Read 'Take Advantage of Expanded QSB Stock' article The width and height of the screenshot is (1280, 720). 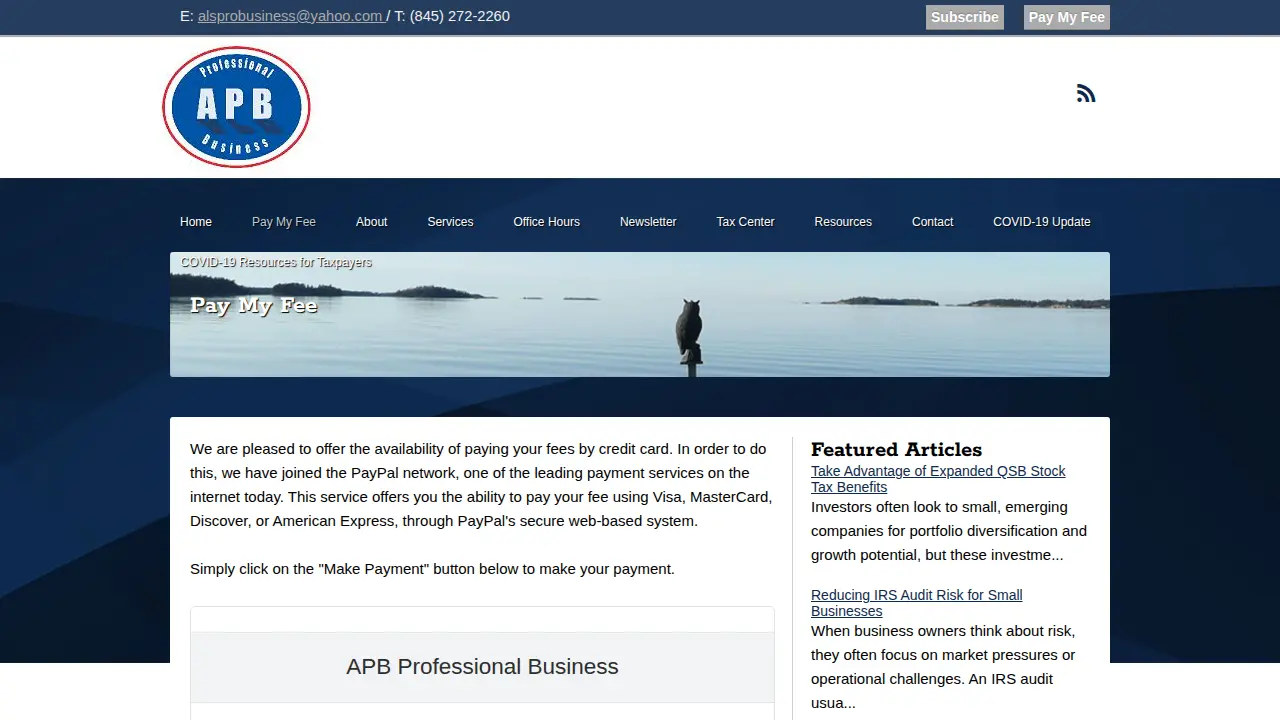(938, 479)
